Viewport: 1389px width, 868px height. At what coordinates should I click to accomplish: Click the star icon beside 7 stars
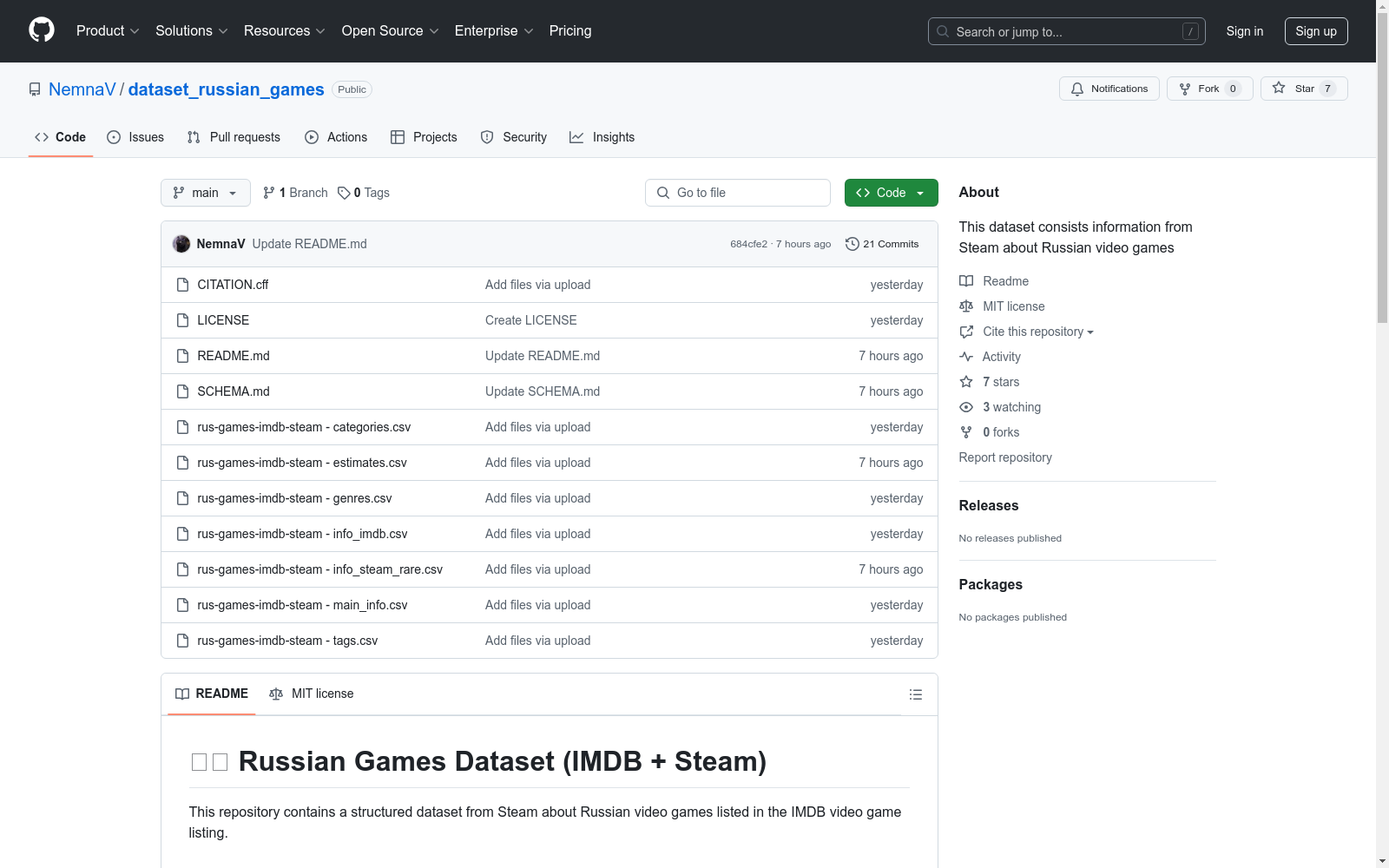point(966,382)
